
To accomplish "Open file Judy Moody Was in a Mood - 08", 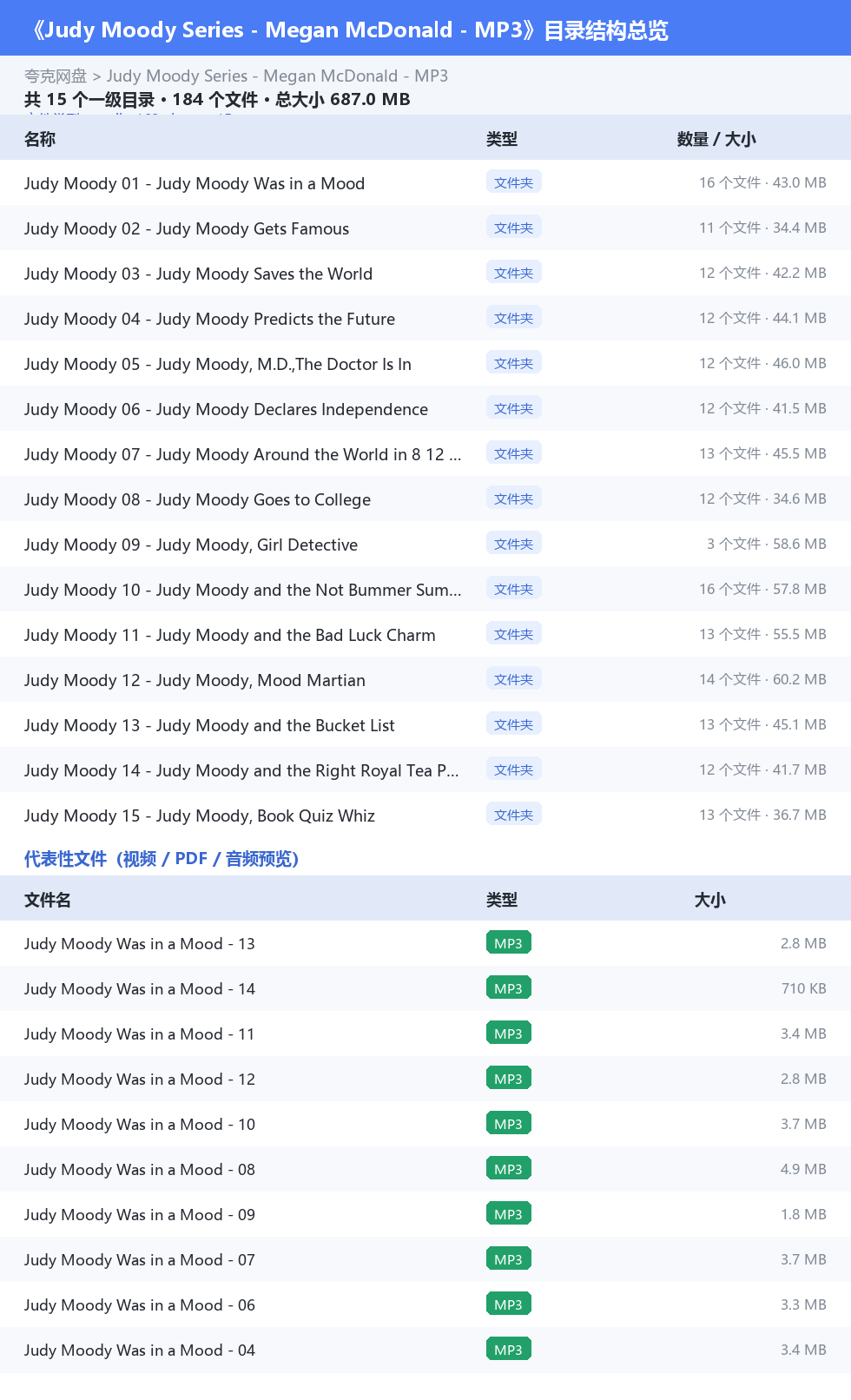I will (140, 1170).
